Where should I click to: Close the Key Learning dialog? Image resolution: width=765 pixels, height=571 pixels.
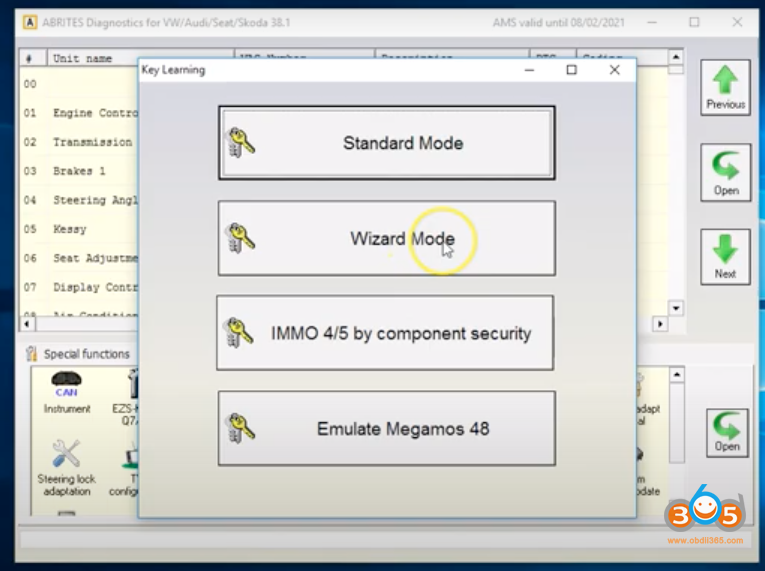615,70
